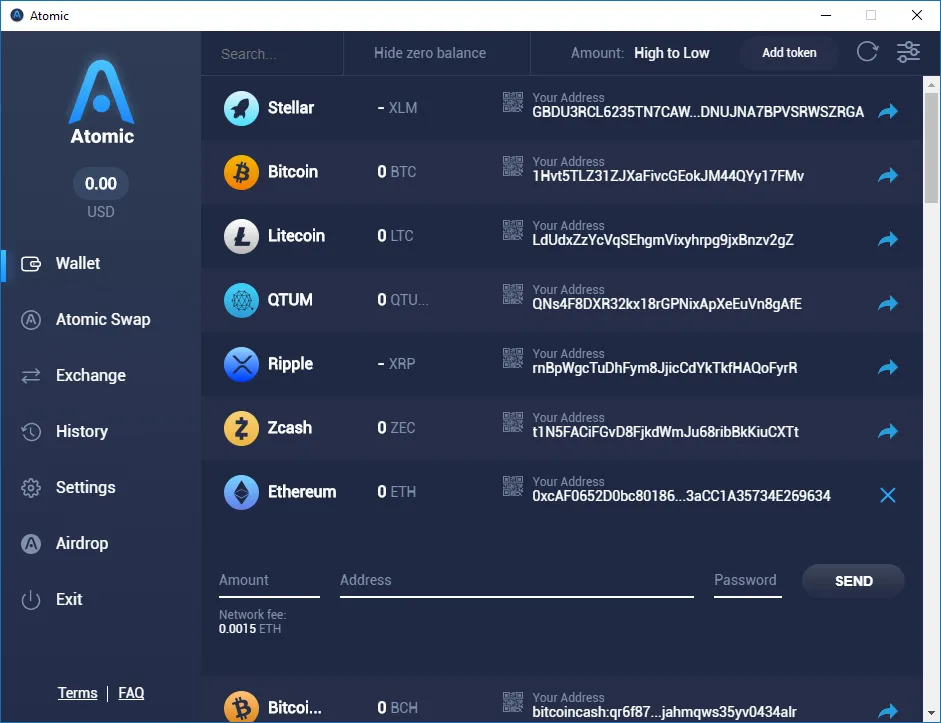Click the Litecoin coin icon

(241, 236)
